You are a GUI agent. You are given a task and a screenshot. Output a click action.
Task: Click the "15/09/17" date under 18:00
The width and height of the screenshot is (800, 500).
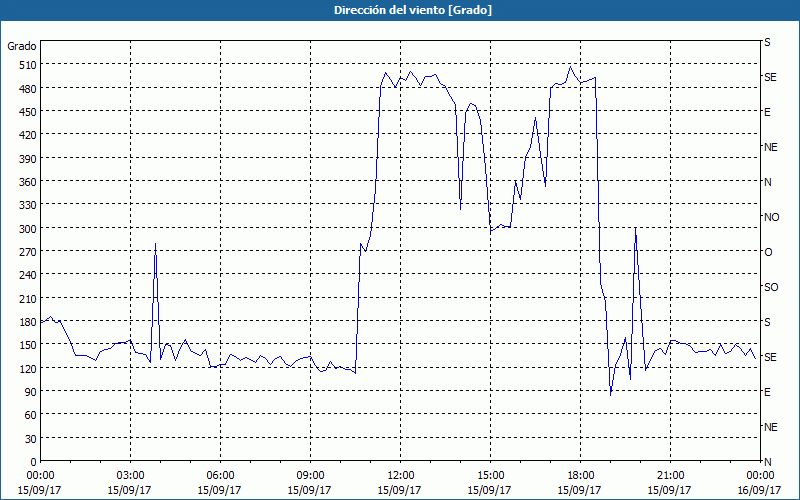(x=579, y=490)
